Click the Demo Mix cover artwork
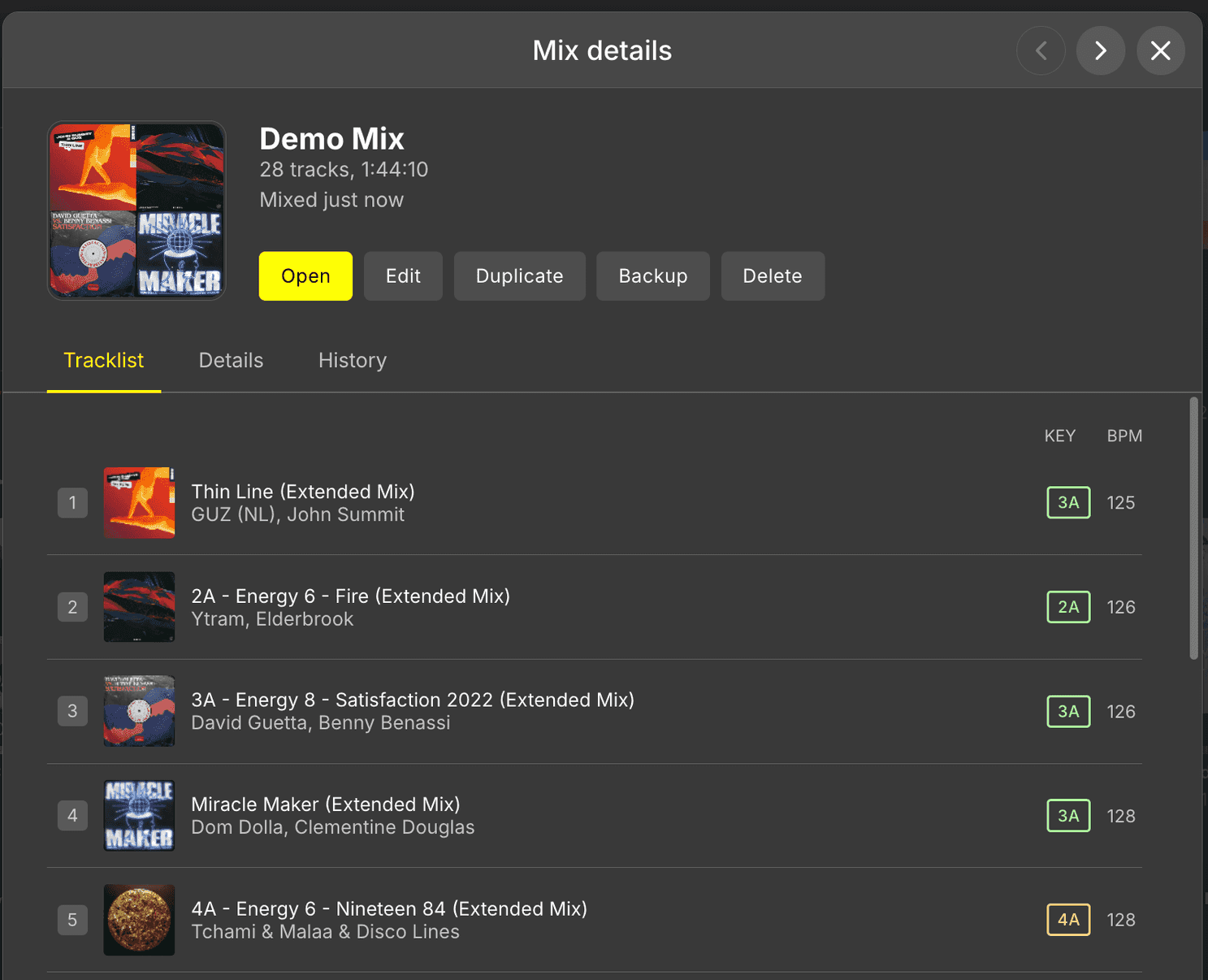1208x980 pixels. [x=136, y=210]
